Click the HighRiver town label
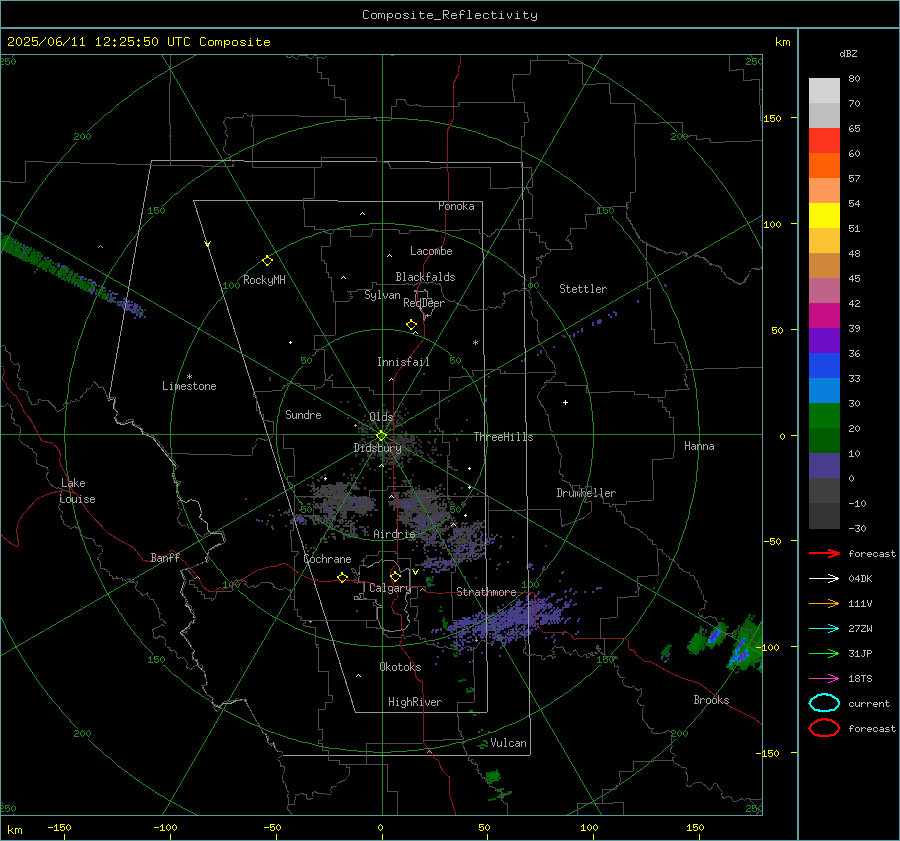This screenshot has height=841, width=900. [415, 702]
